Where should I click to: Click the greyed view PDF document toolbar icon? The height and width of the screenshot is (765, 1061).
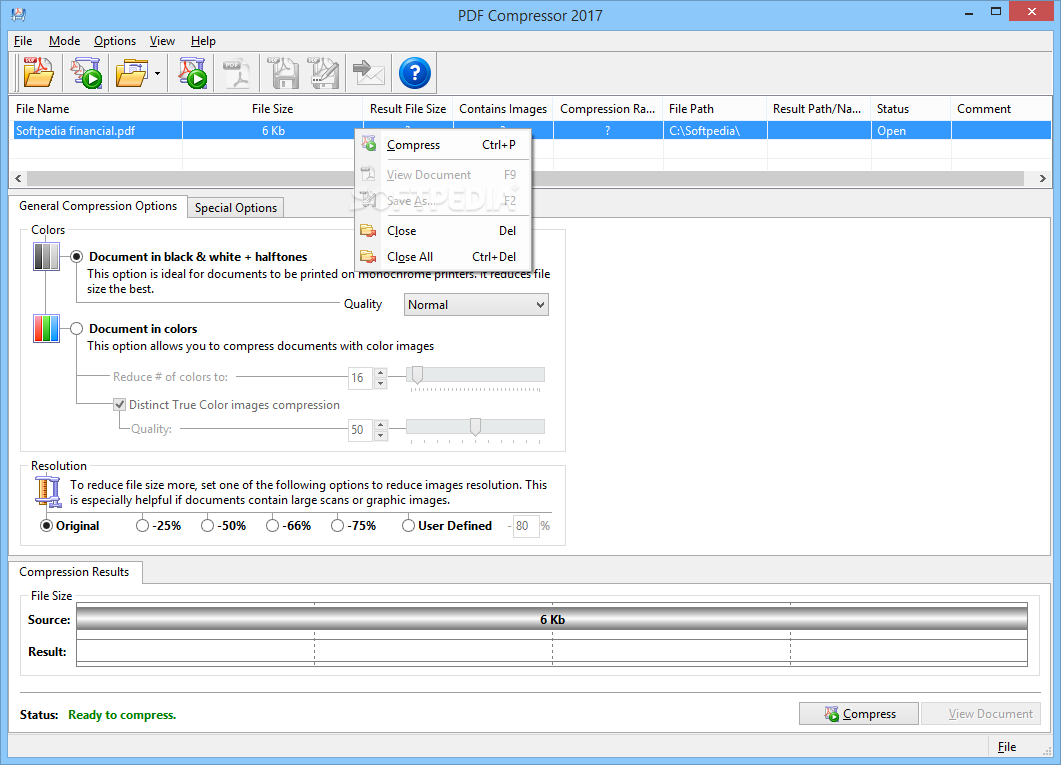coord(236,72)
